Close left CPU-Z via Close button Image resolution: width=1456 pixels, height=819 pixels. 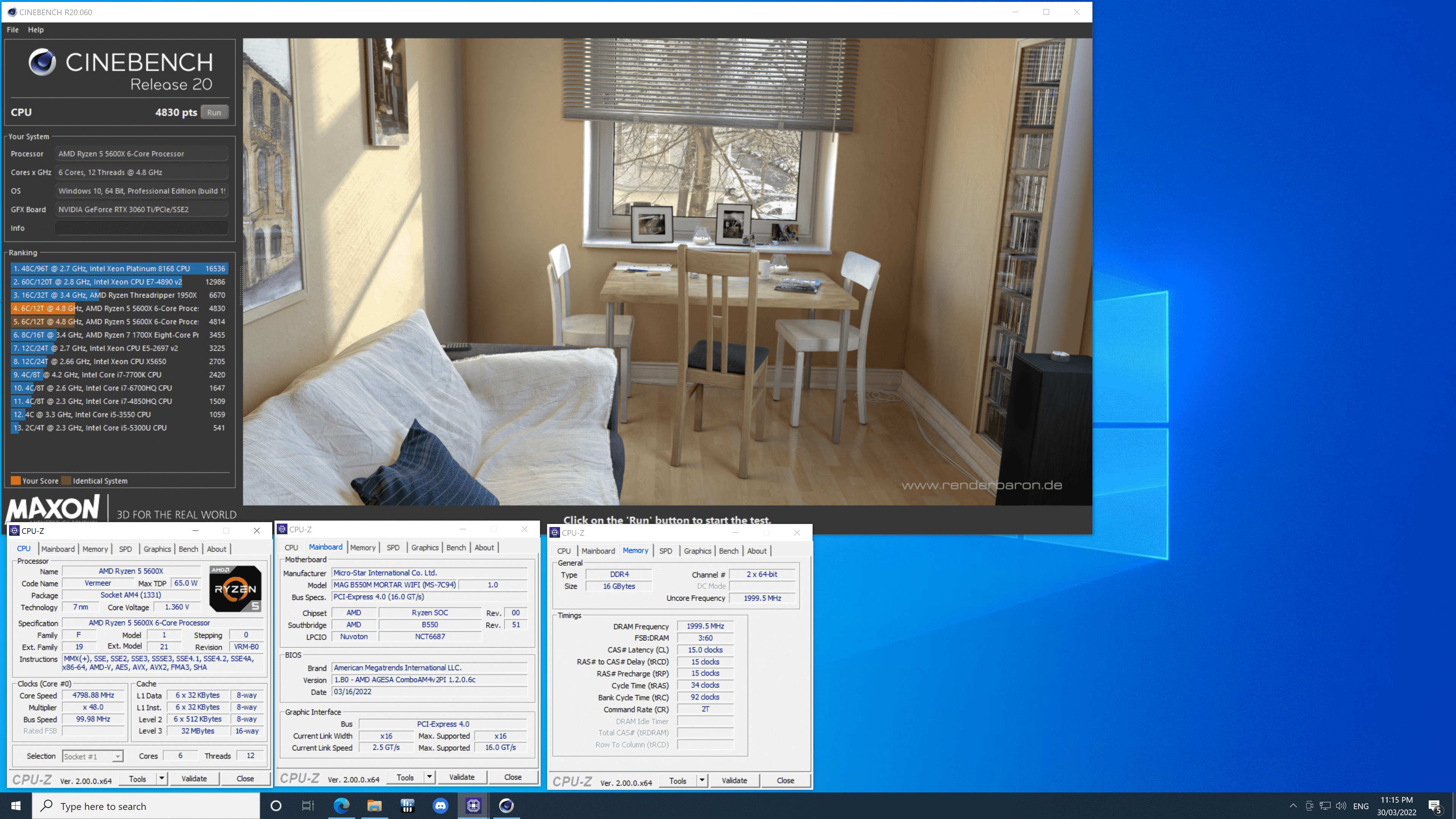pyautogui.click(x=245, y=779)
